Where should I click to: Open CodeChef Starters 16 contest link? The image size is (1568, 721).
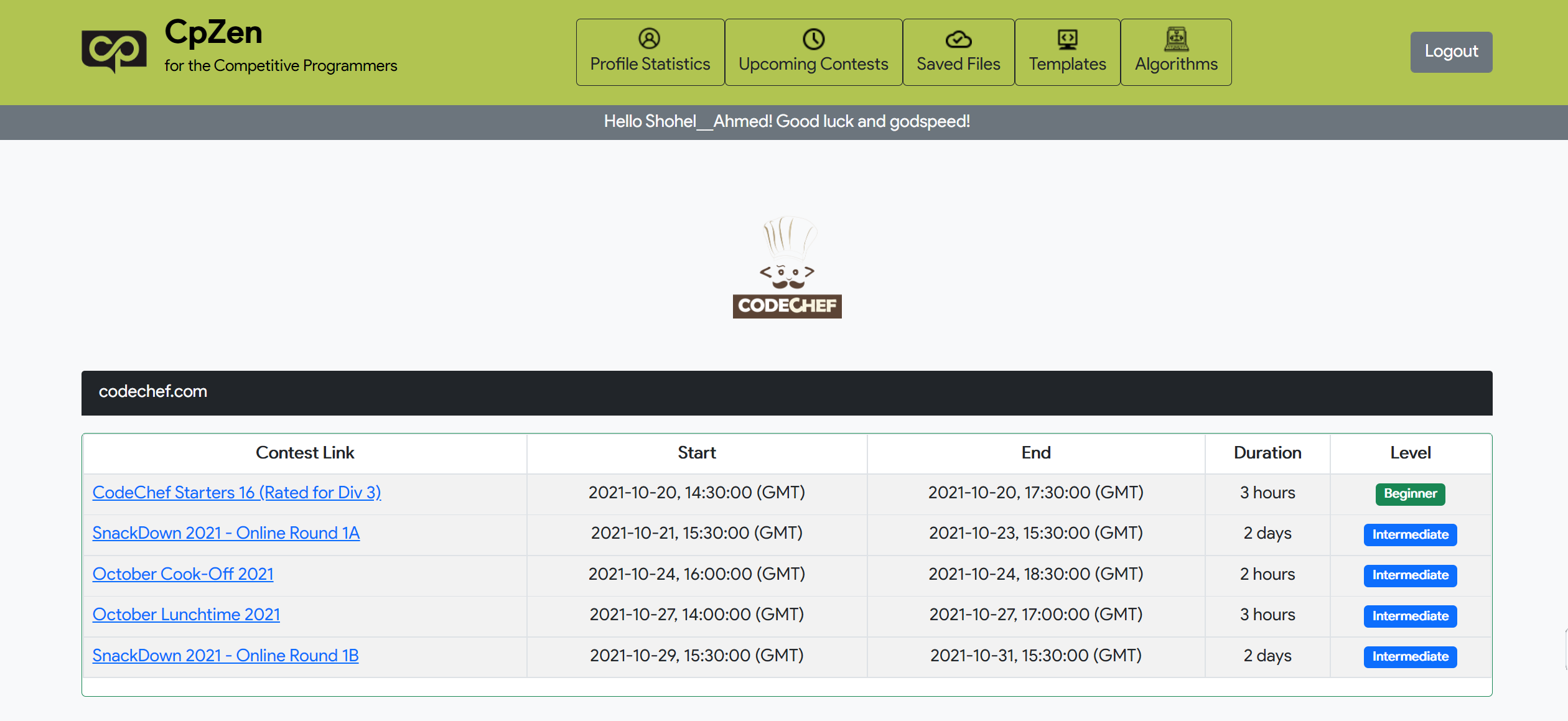coord(236,492)
